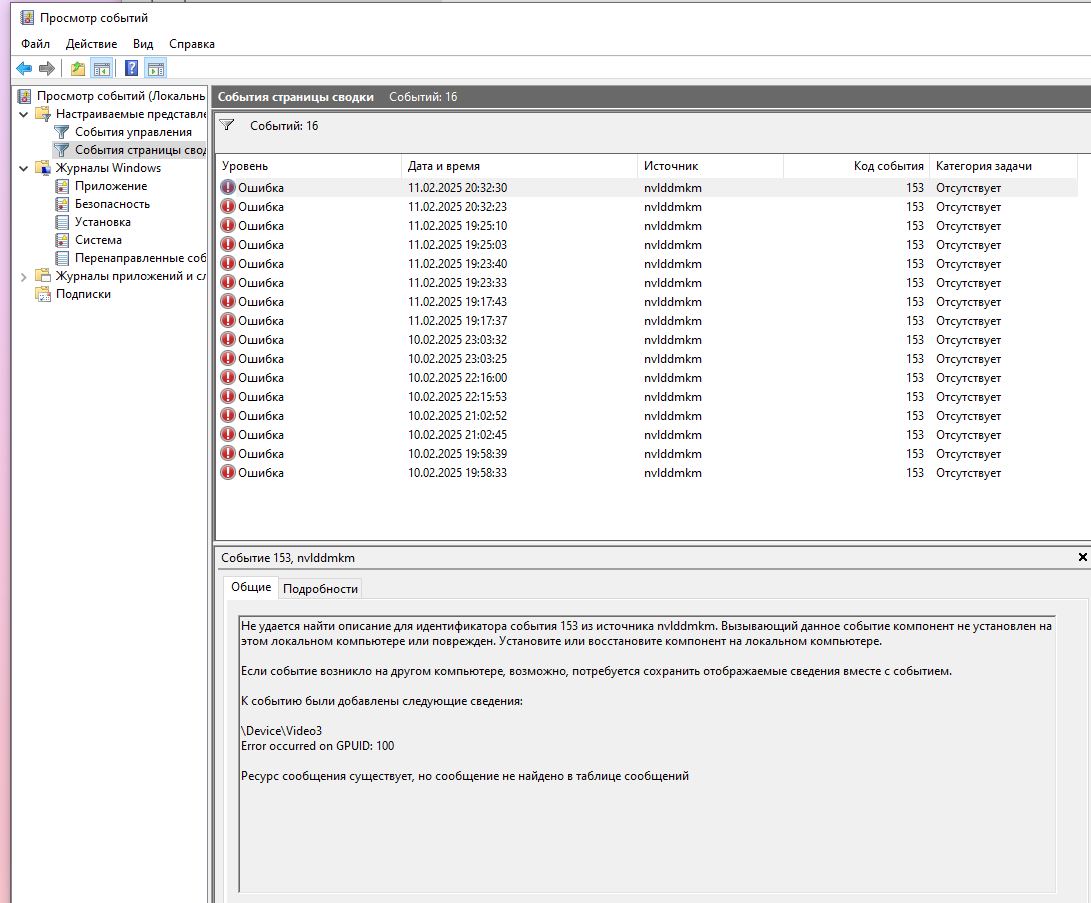Screen dimensions: 1091x903
Task: Click the funnel filter icon beside "Событий: 16"
Action: click(x=227, y=125)
